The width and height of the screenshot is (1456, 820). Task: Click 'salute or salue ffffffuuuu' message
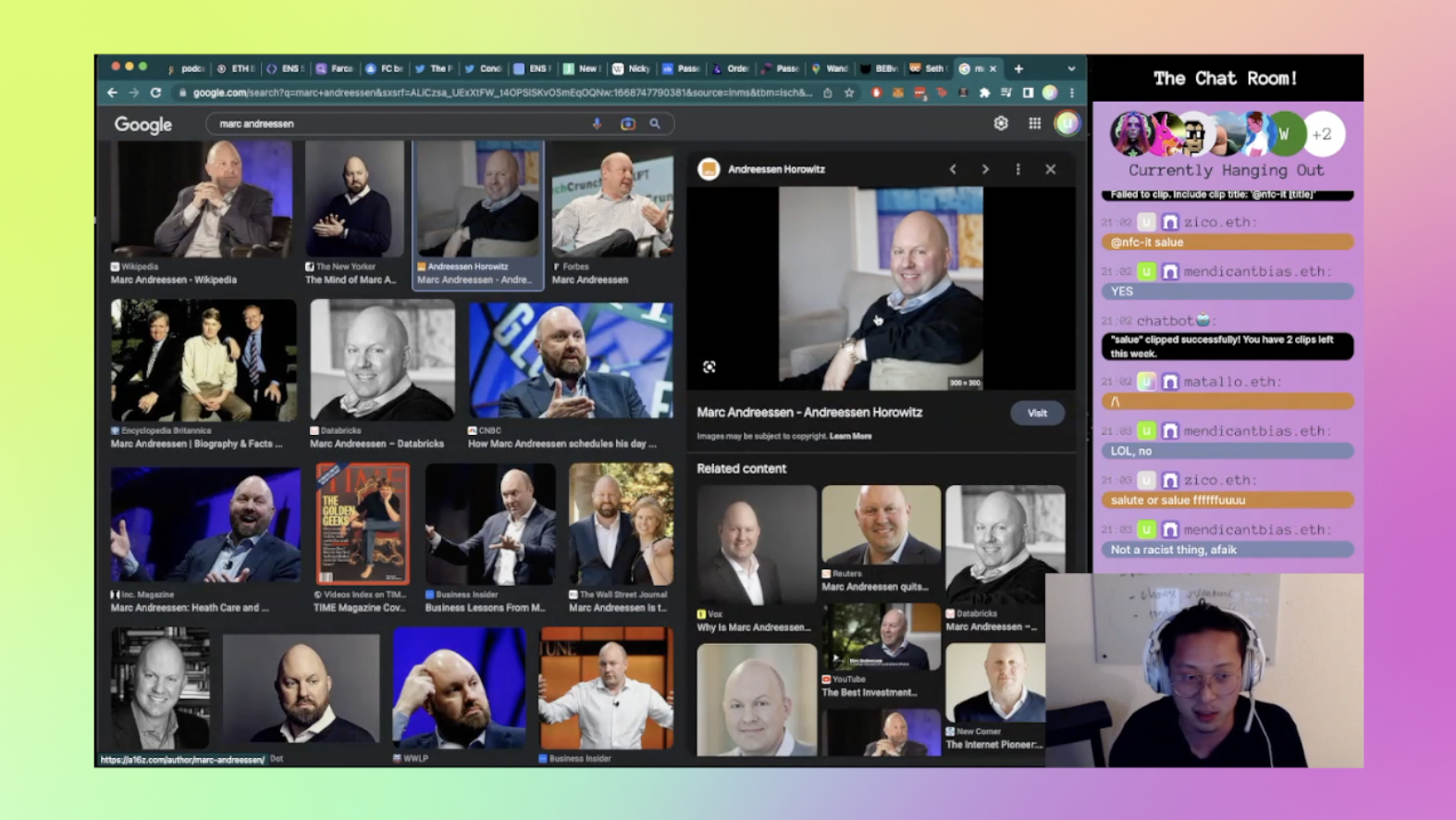[x=1228, y=500]
